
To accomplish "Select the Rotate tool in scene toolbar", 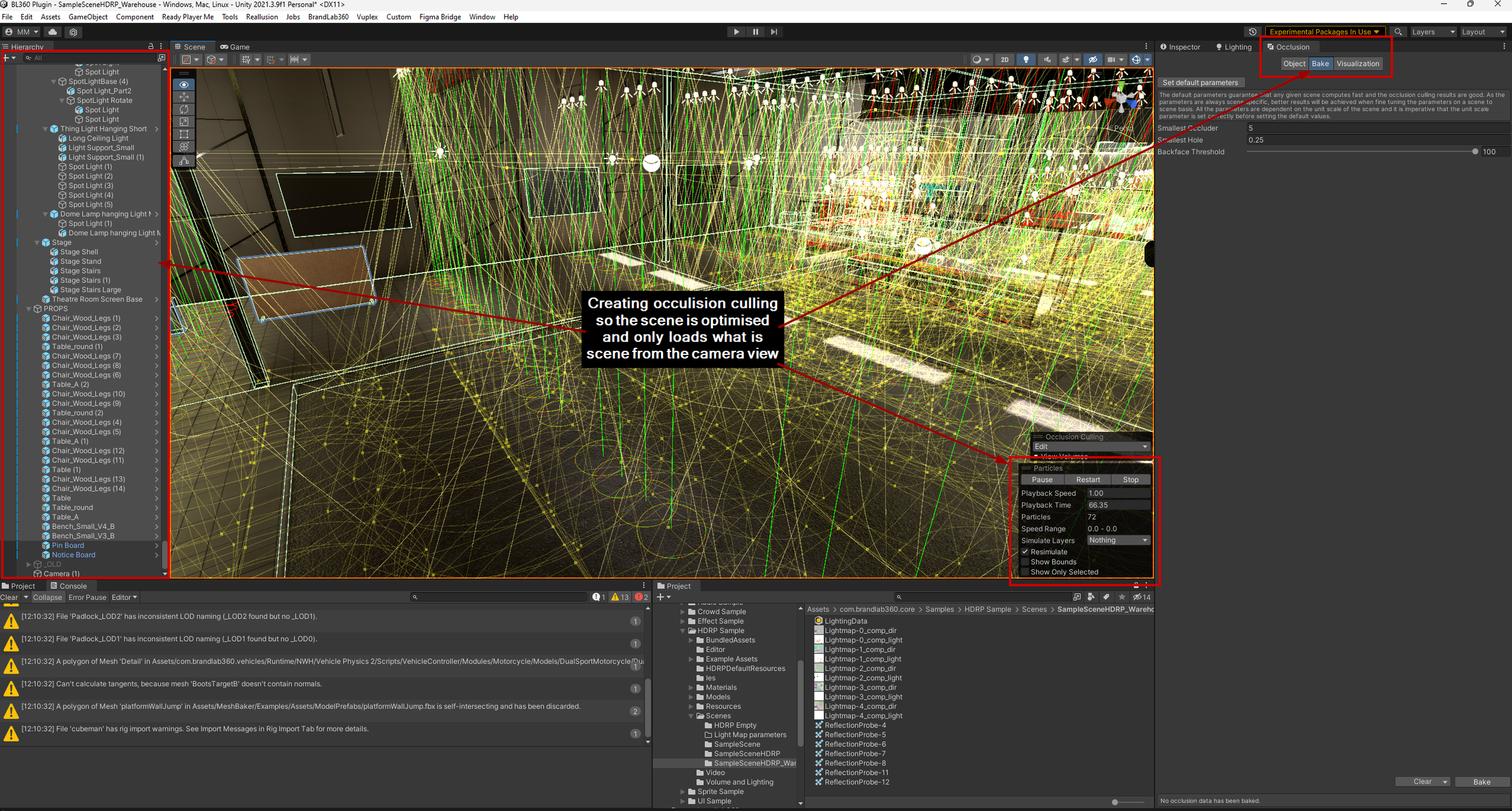I will pyautogui.click(x=184, y=109).
